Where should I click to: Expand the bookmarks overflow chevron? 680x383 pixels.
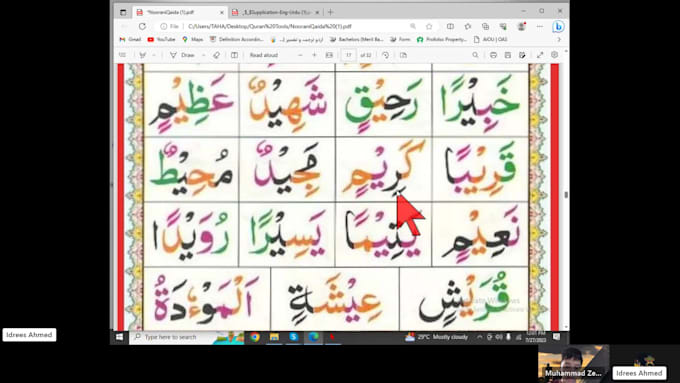tap(559, 39)
